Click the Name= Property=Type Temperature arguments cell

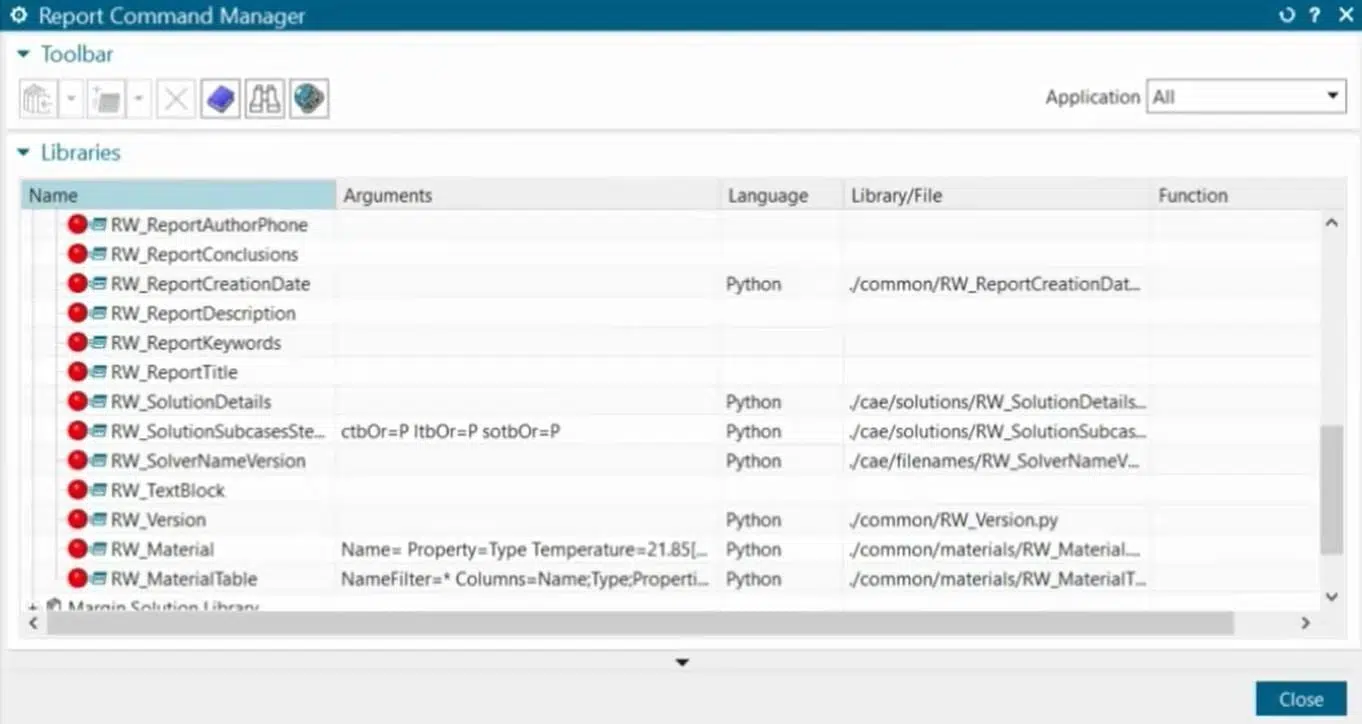(526, 549)
